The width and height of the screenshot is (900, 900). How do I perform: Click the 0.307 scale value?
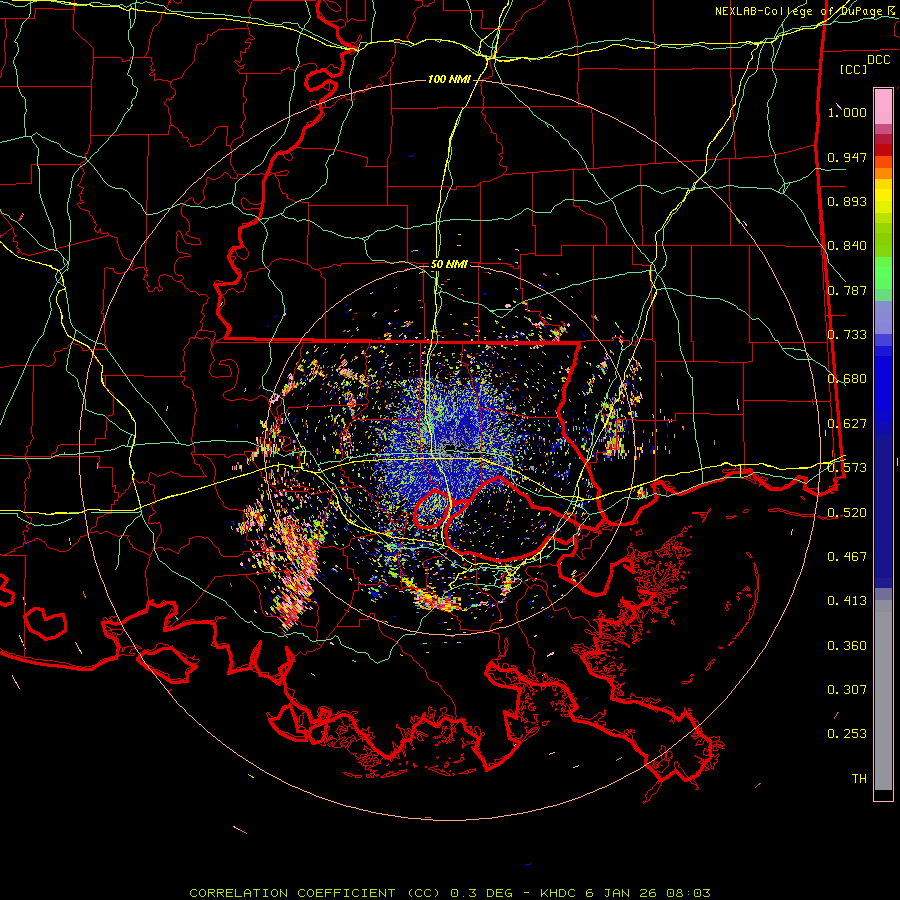[847, 690]
